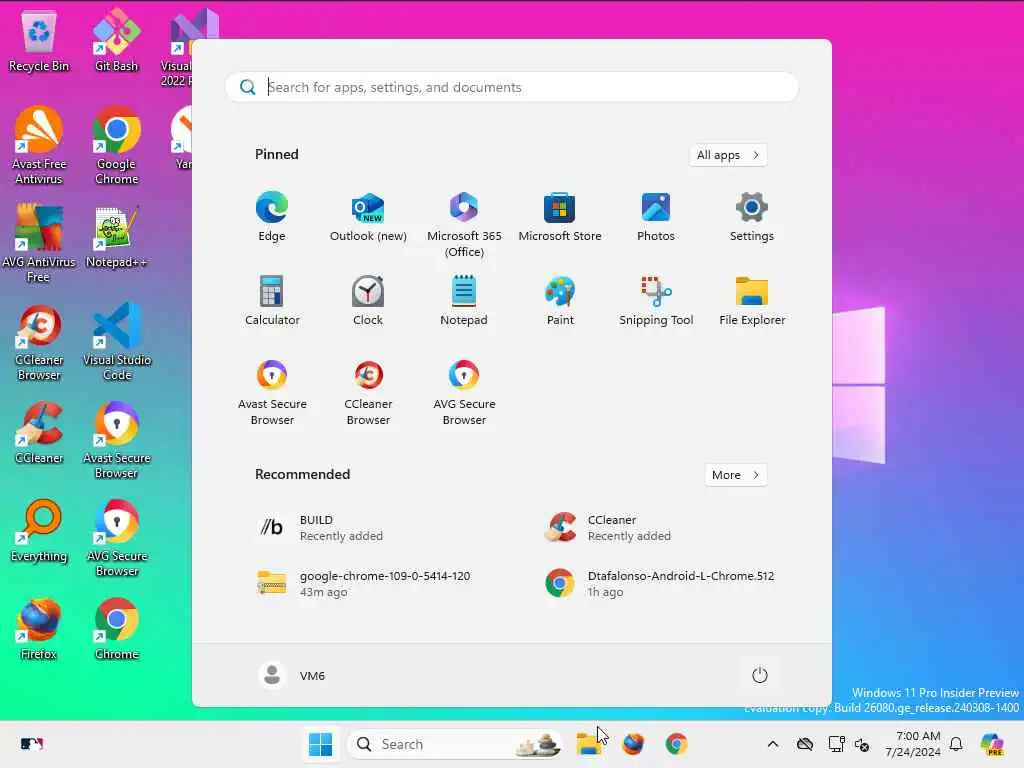This screenshot has width=1024, height=768.
Task: Select Google Chrome desktop shortcut
Action: 116,146
